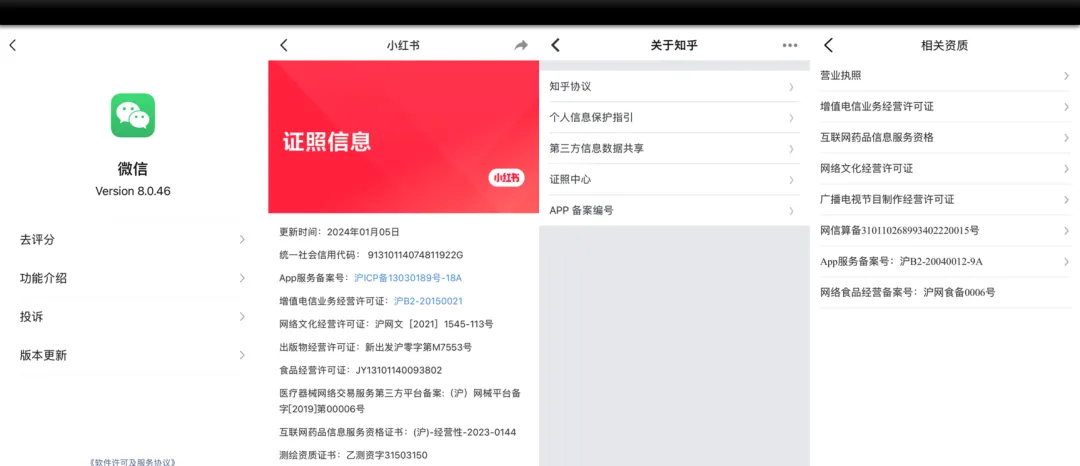Tap 网信算备310110268993402220015号 text
Screen dimensions: 1080x466
tap(900, 231)
